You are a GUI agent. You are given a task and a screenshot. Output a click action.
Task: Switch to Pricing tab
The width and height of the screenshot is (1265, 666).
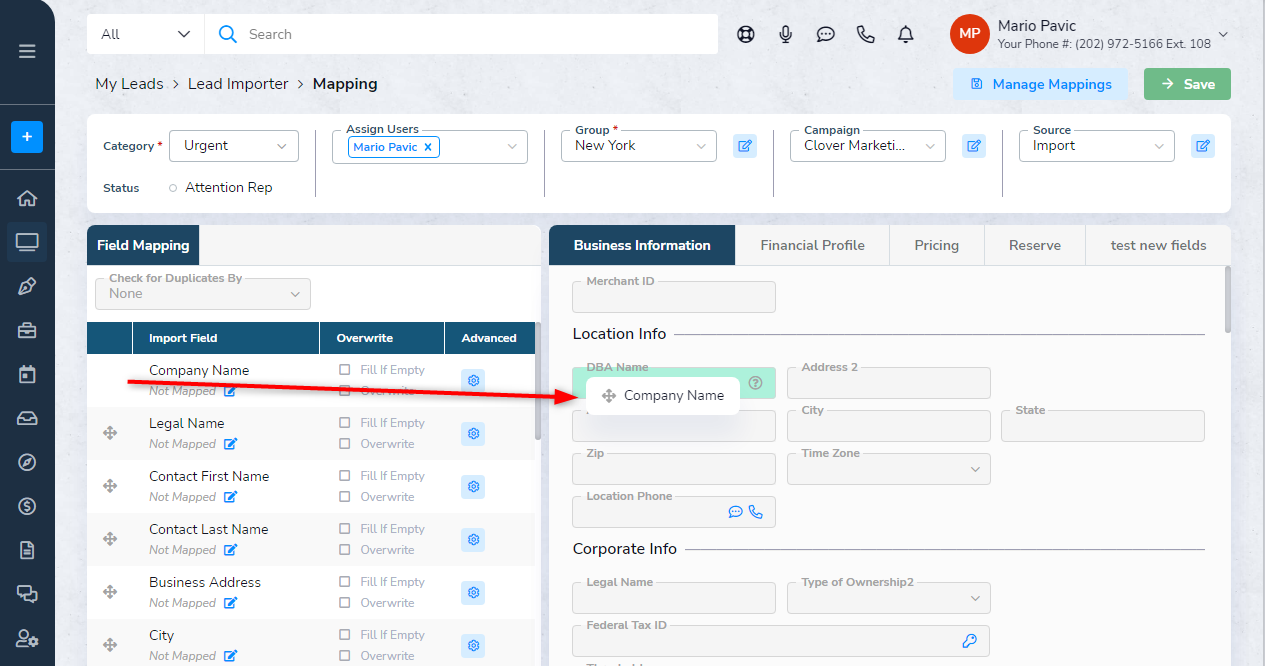[x=936, y=245]
